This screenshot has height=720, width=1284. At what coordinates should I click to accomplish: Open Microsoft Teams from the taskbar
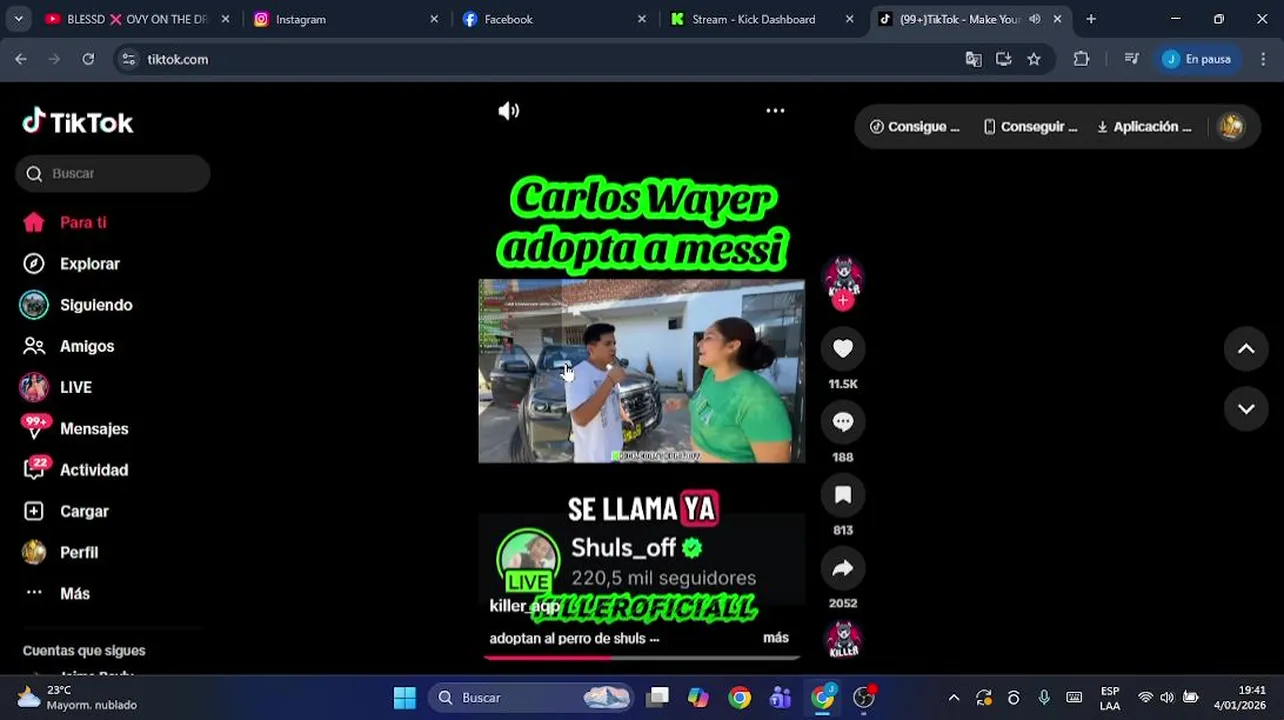click(781, 698)
